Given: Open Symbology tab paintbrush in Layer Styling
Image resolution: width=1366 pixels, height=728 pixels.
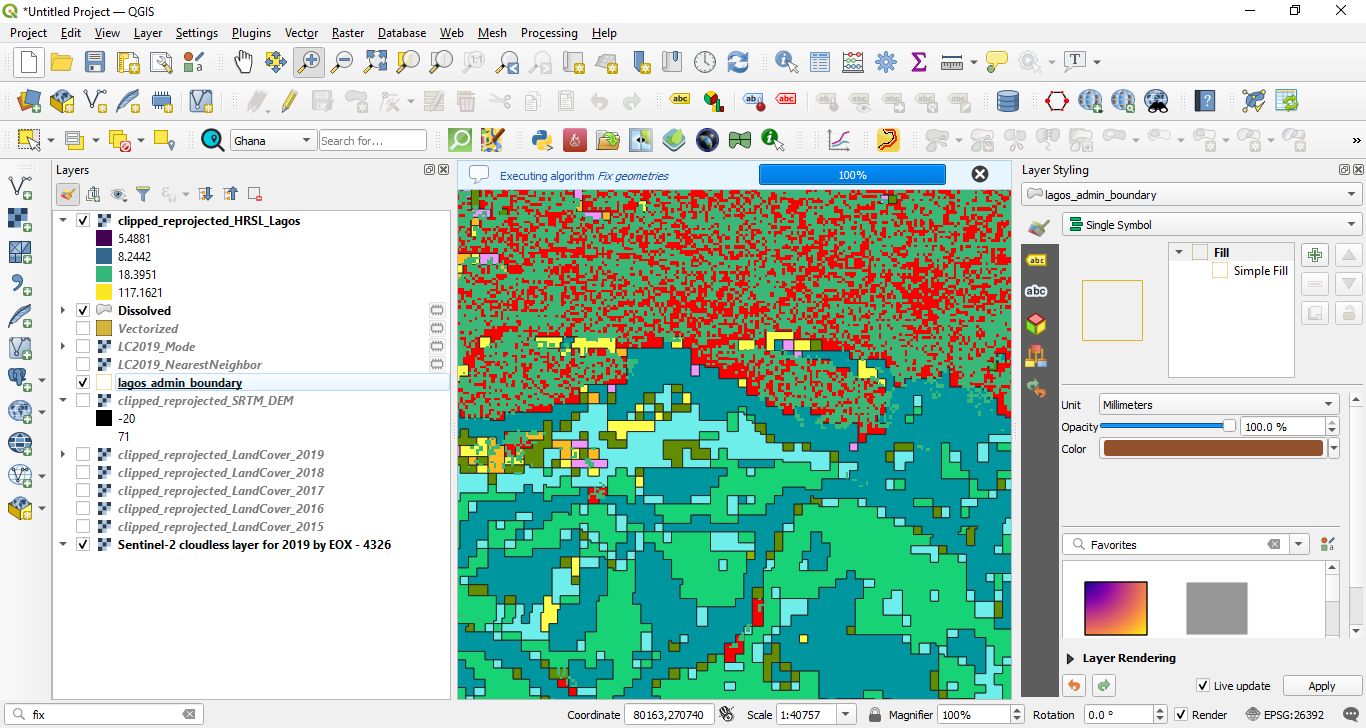Looking at the screenshot, I should (x=1037, y=227).
